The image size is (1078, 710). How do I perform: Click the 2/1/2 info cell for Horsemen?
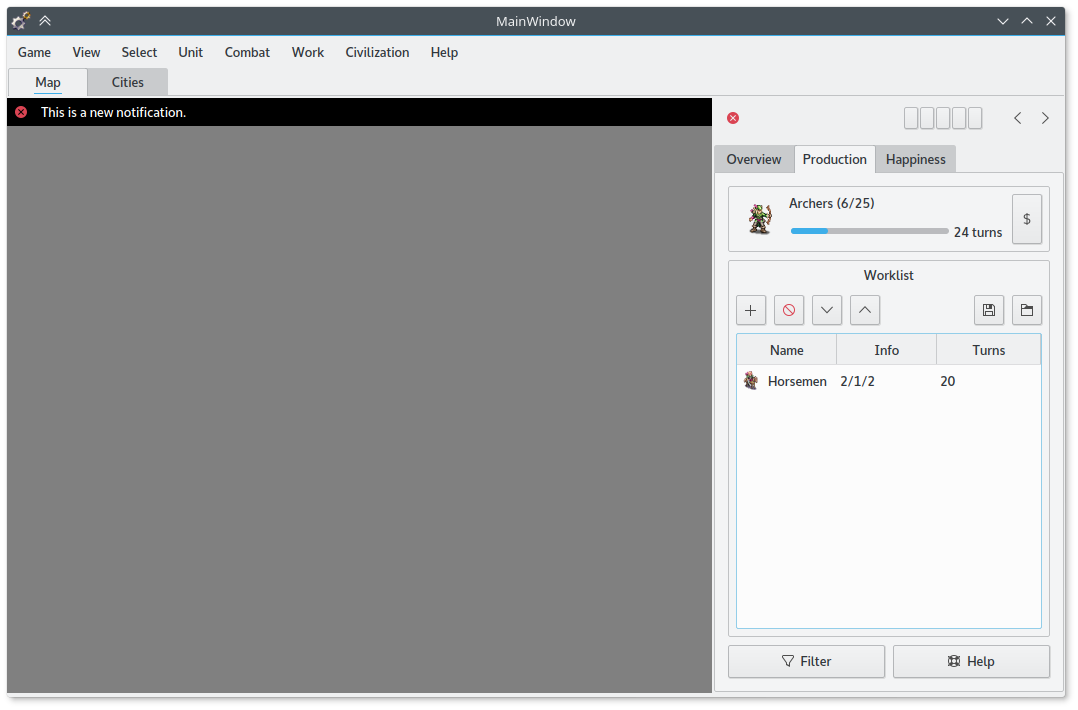coord(857,381)
